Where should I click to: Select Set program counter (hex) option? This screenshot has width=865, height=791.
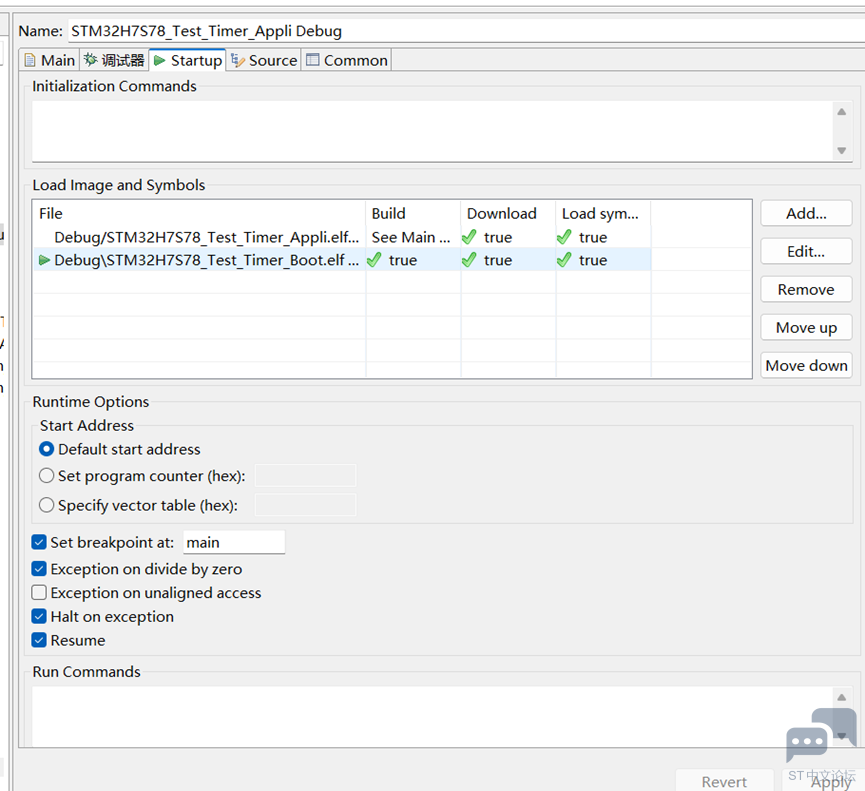coord(46,475)
